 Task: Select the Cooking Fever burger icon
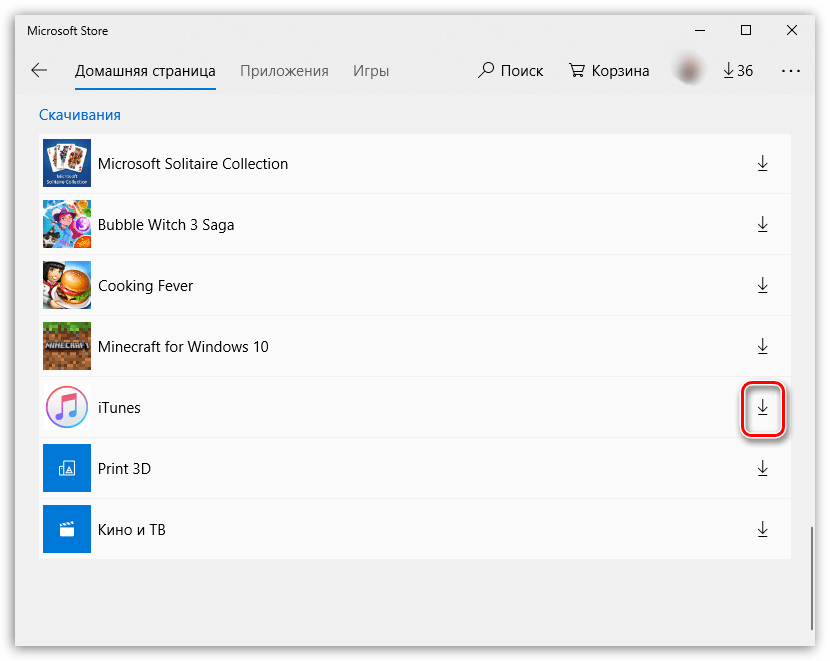(x=66, y=285)
